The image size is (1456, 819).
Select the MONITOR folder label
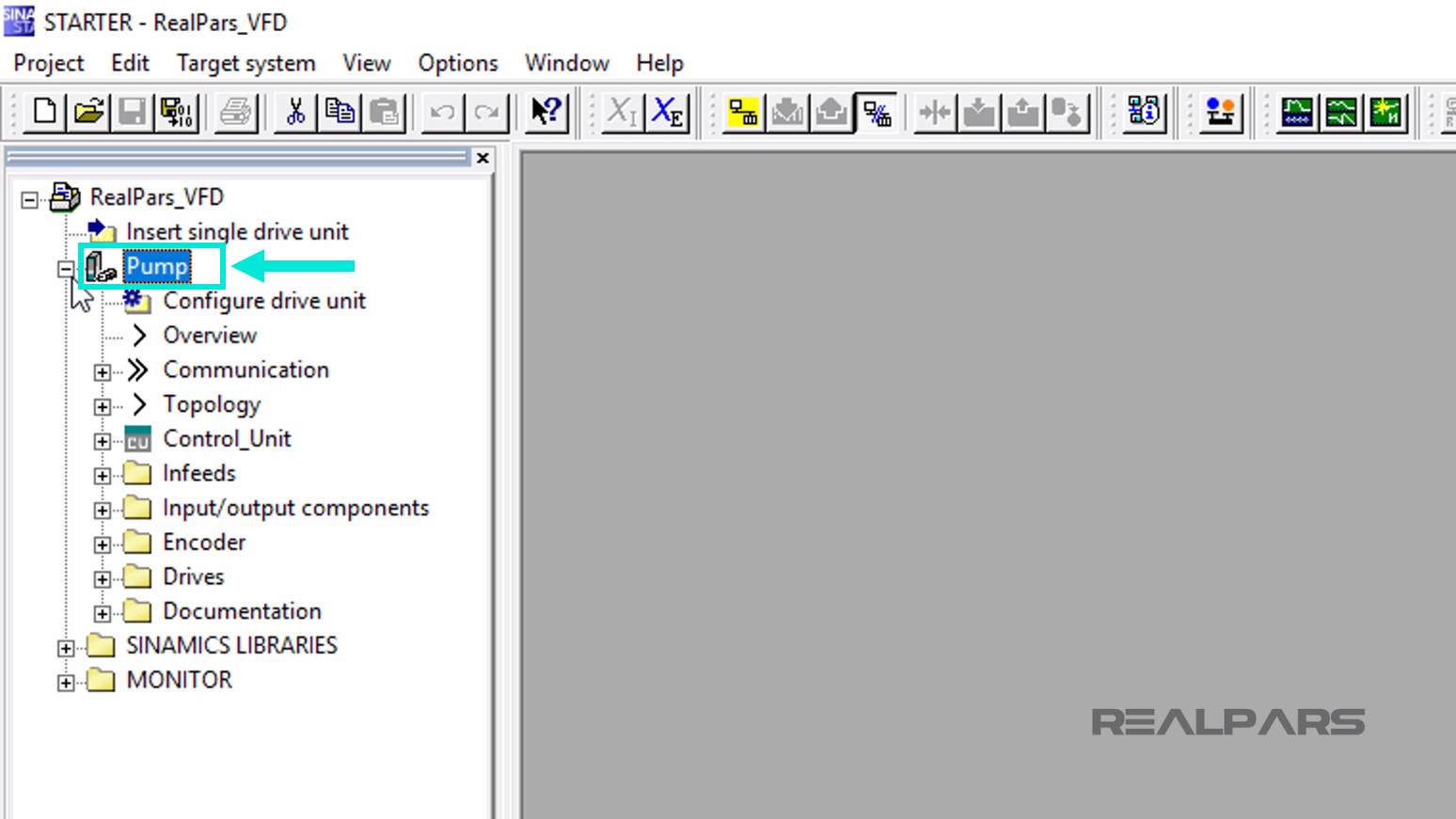[179, 680]
